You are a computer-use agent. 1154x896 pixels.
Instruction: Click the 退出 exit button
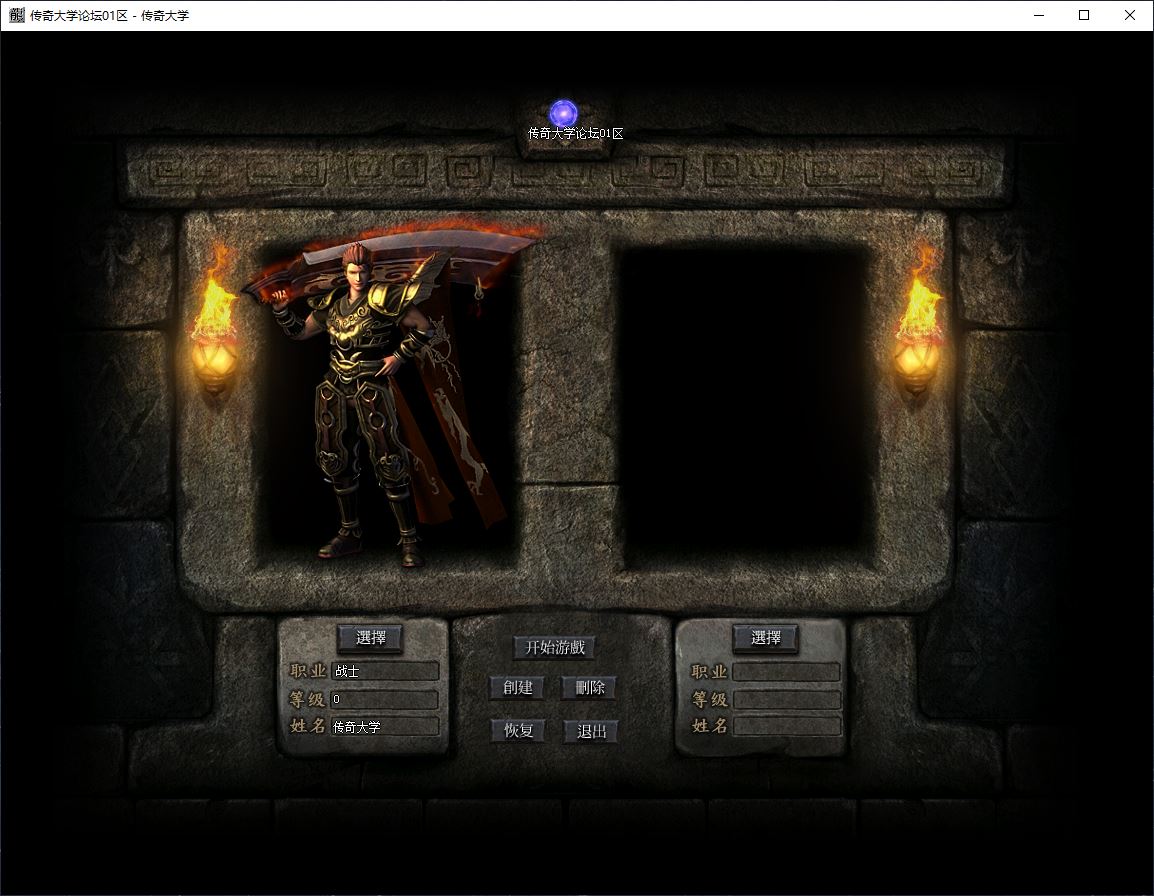(591, 731)
